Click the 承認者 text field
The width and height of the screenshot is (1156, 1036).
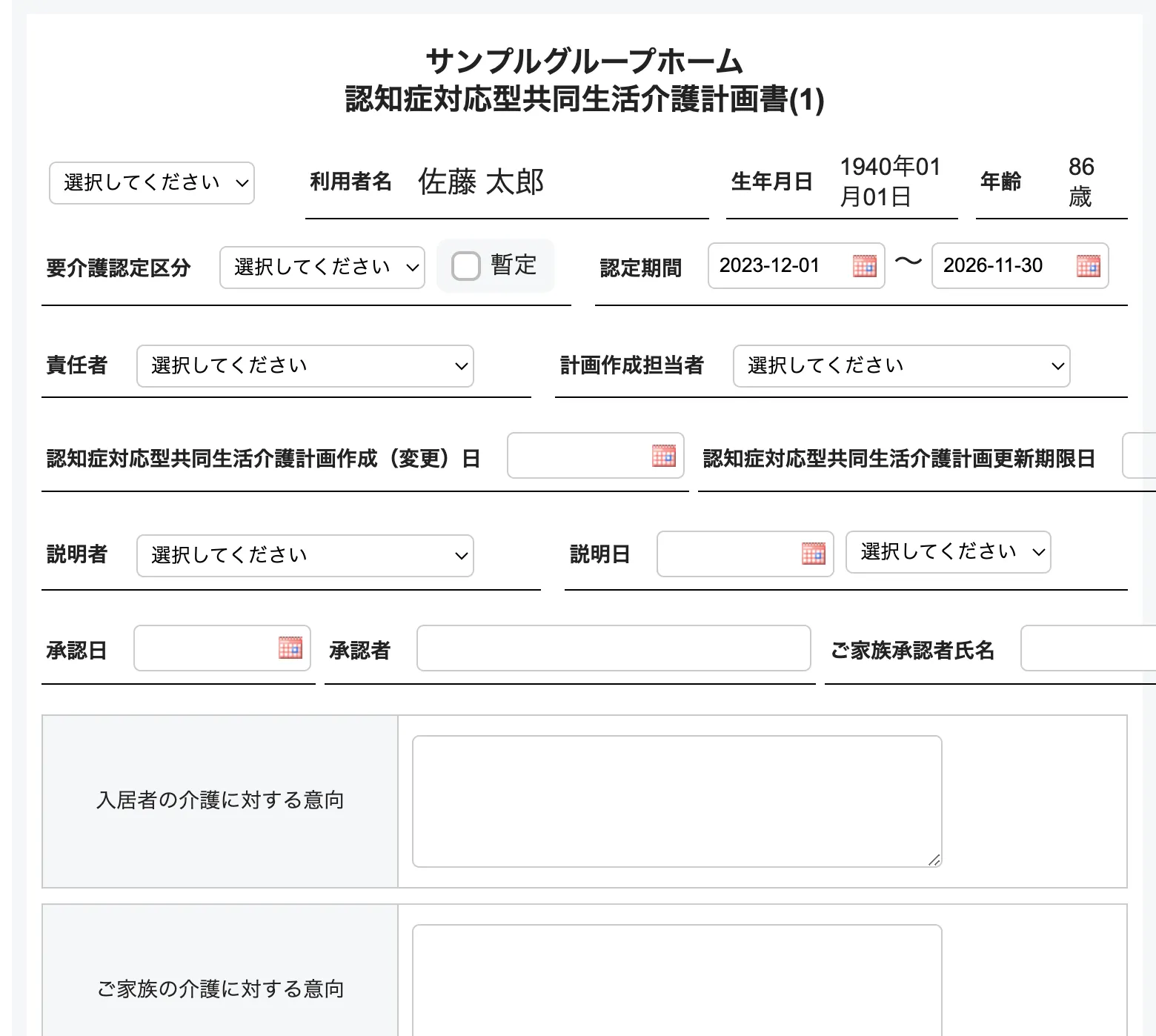coord(614,648)
